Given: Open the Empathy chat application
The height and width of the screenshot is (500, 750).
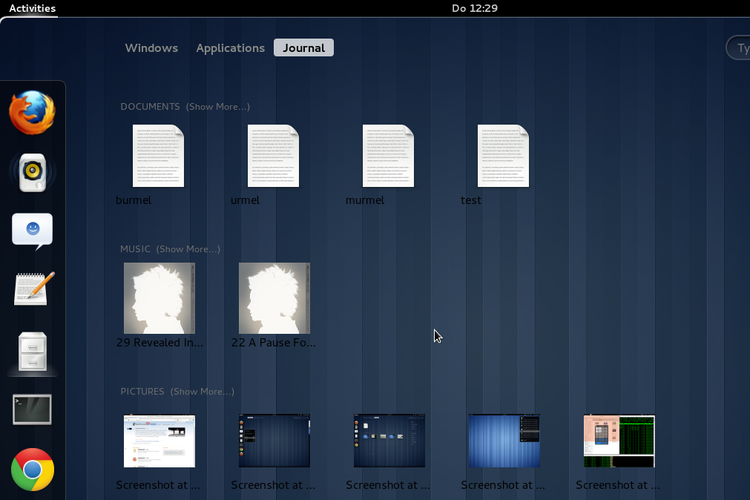Looking at the screenshot, I should pos(32,231).
